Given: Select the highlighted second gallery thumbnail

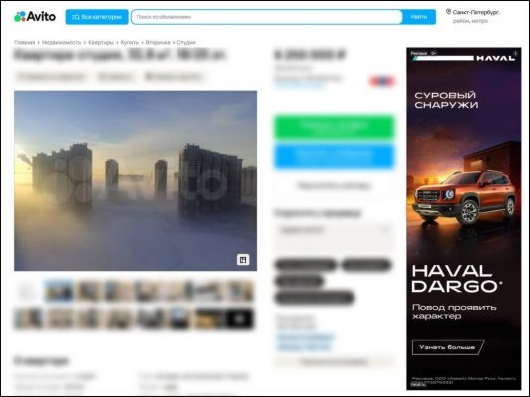Looking at the screenshot, I should pyautogui.click(x=59, y=291).
